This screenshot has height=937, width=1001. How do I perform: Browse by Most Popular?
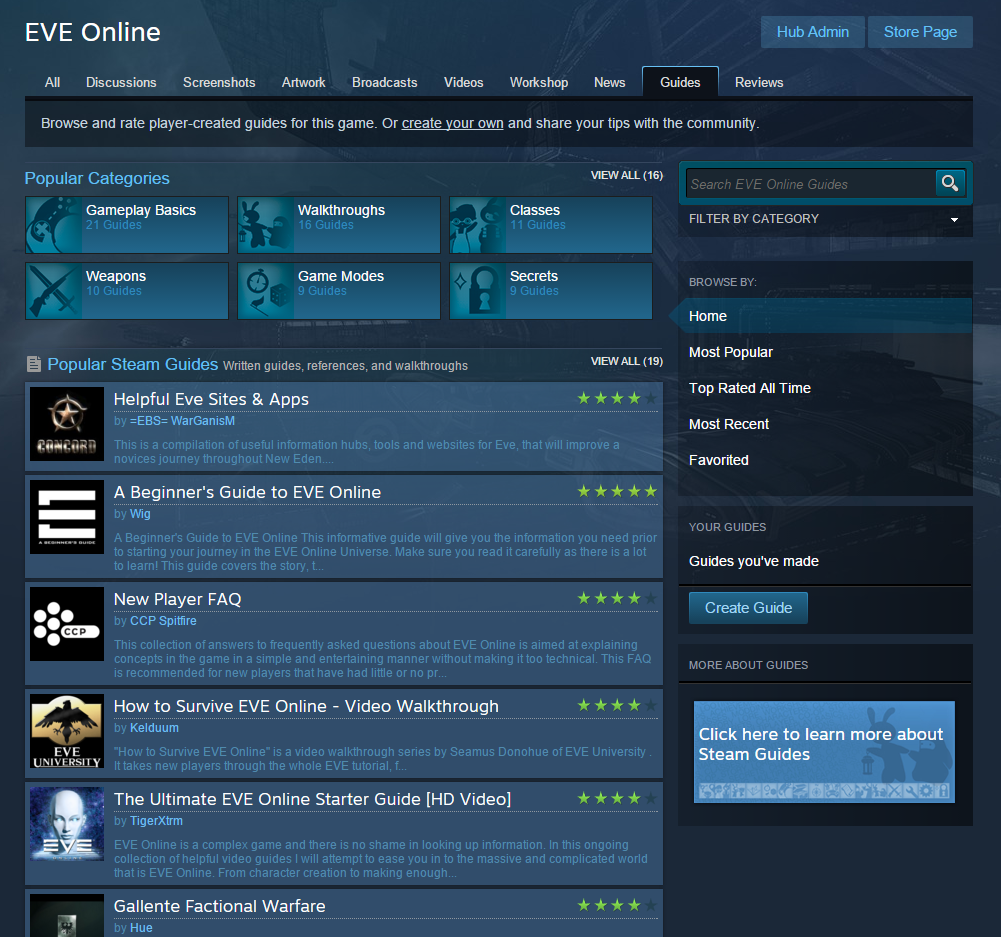(730, 352)
